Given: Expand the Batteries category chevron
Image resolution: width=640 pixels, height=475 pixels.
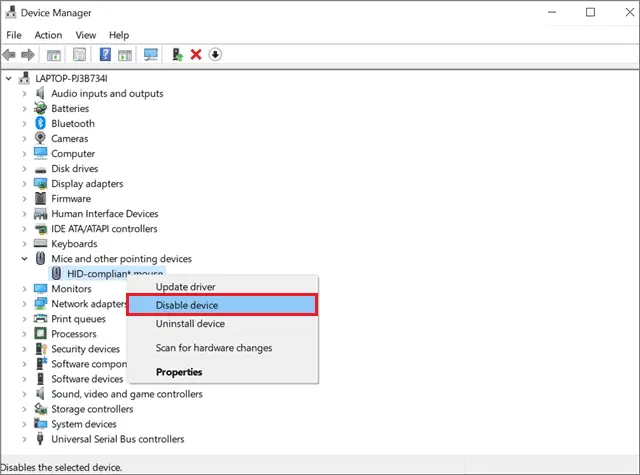Looking at the screenshot, I should coord(24,109).
